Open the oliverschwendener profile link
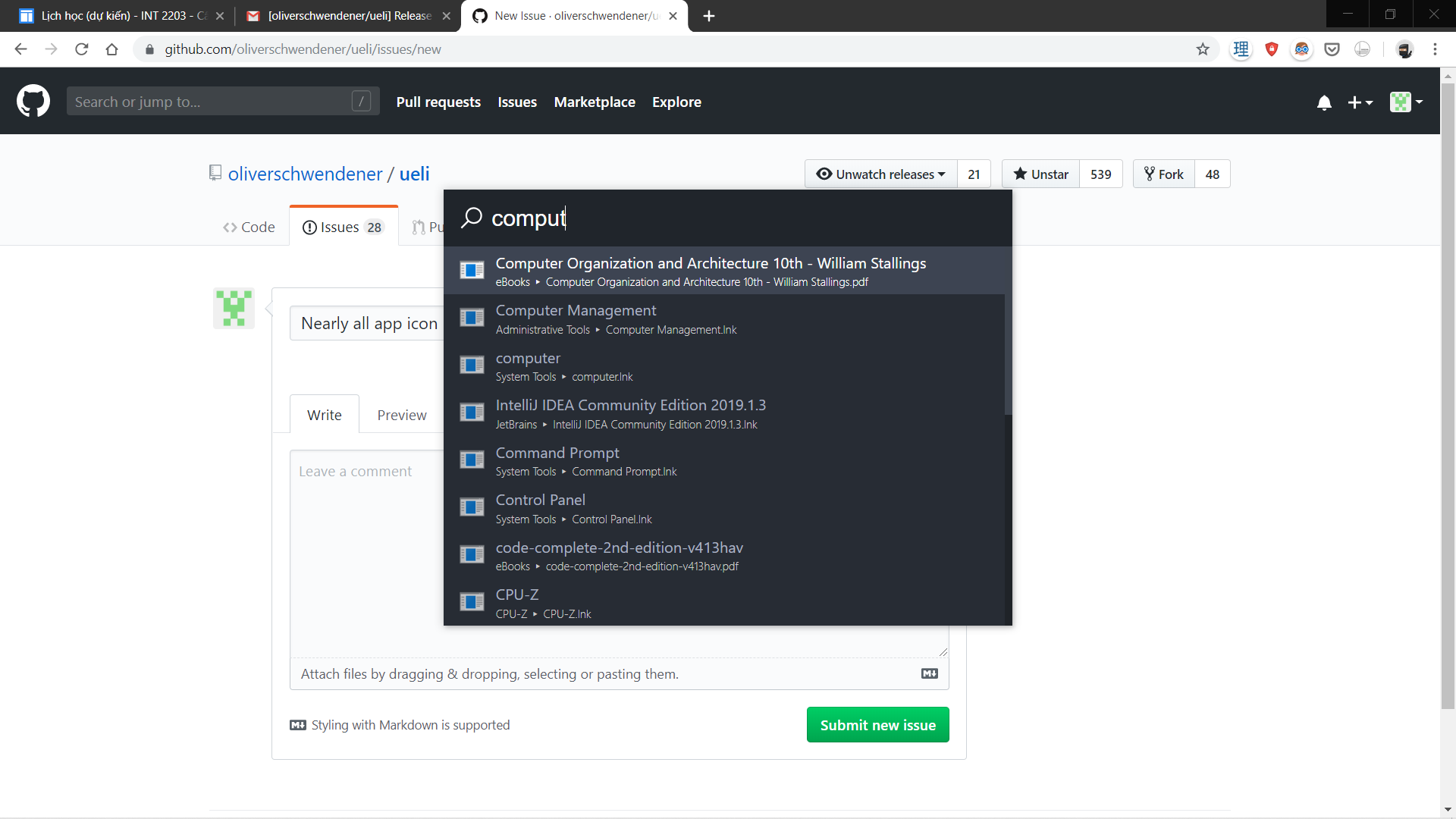The image size is (1456, 819). pyautogui.click(x=305, y=174)
